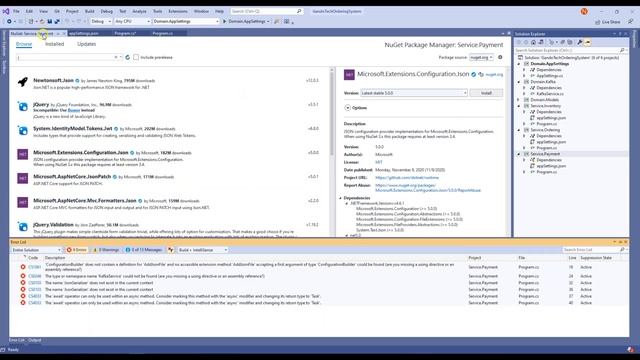Expand the Options section

(347, 108)
